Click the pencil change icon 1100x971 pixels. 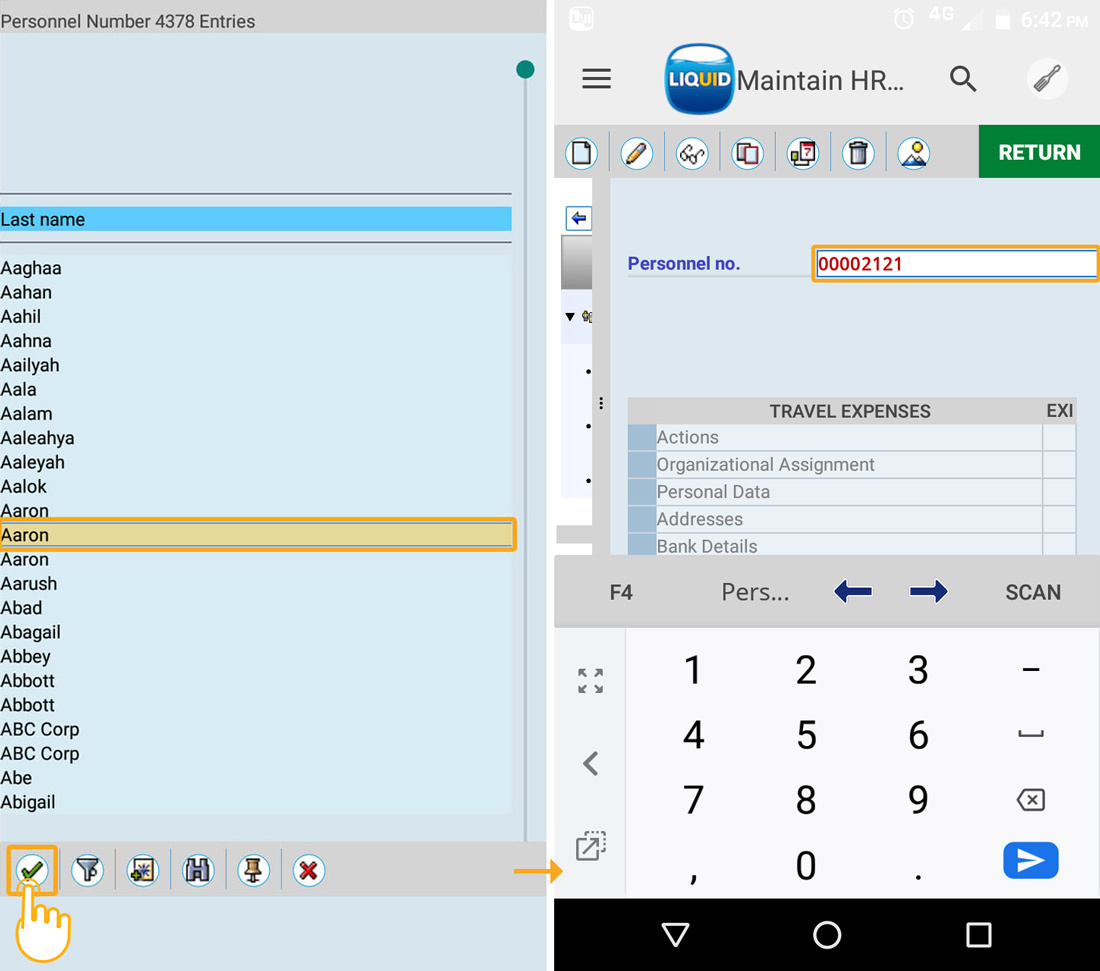click(x=636, y=153)
